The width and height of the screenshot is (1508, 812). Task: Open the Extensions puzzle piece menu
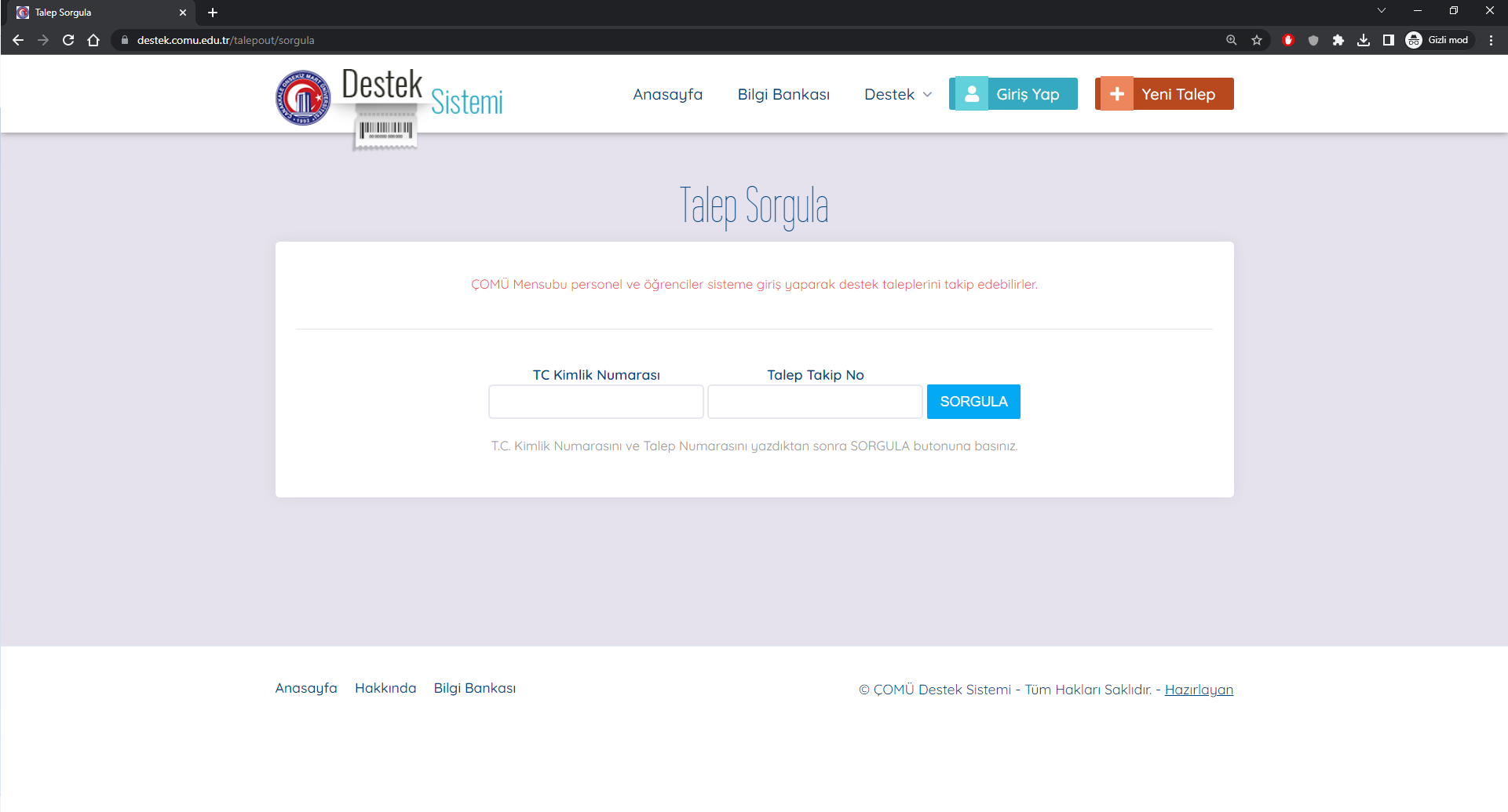1338,40
